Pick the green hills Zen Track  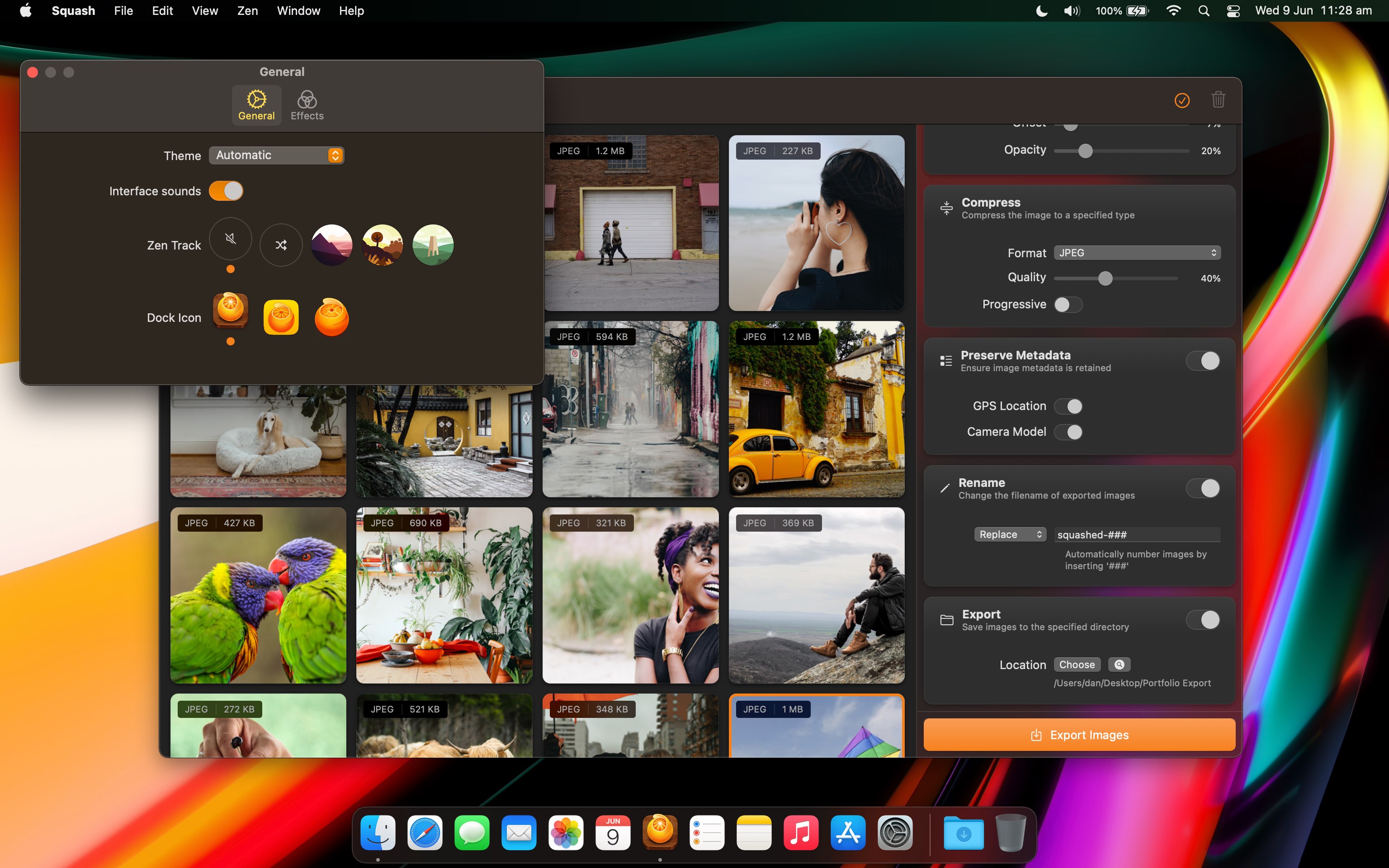pos(433,245)
